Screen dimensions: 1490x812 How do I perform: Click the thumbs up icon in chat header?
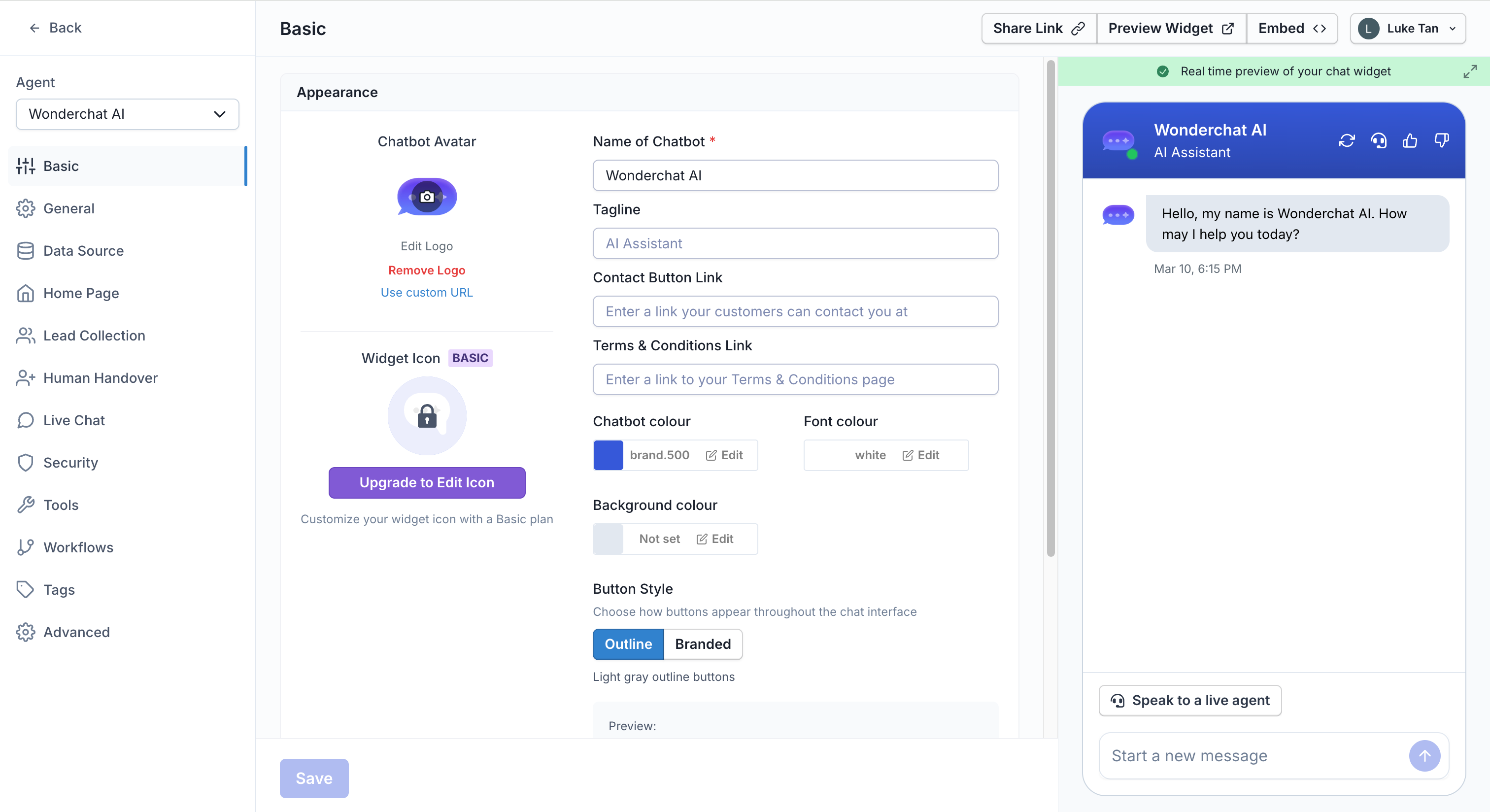1410,140
